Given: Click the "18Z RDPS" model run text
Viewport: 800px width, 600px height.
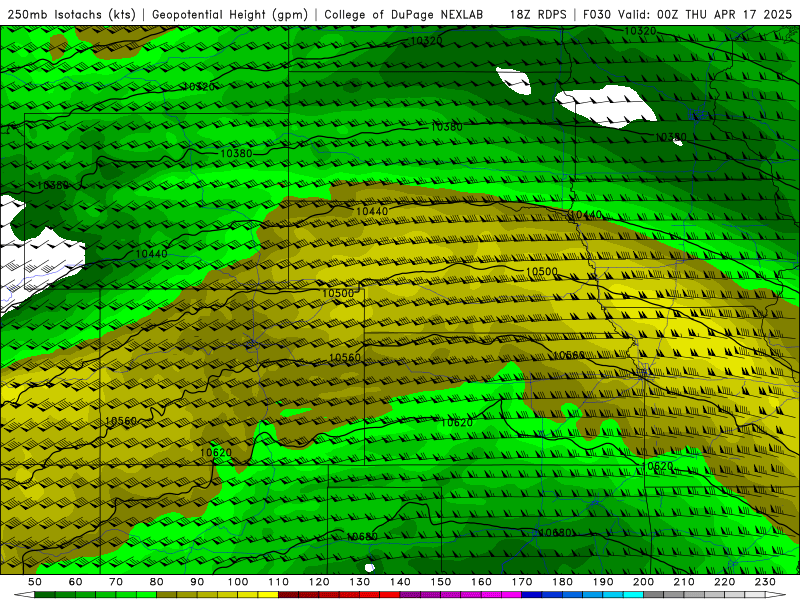Looking at the screenshot, I should (538, 14).
